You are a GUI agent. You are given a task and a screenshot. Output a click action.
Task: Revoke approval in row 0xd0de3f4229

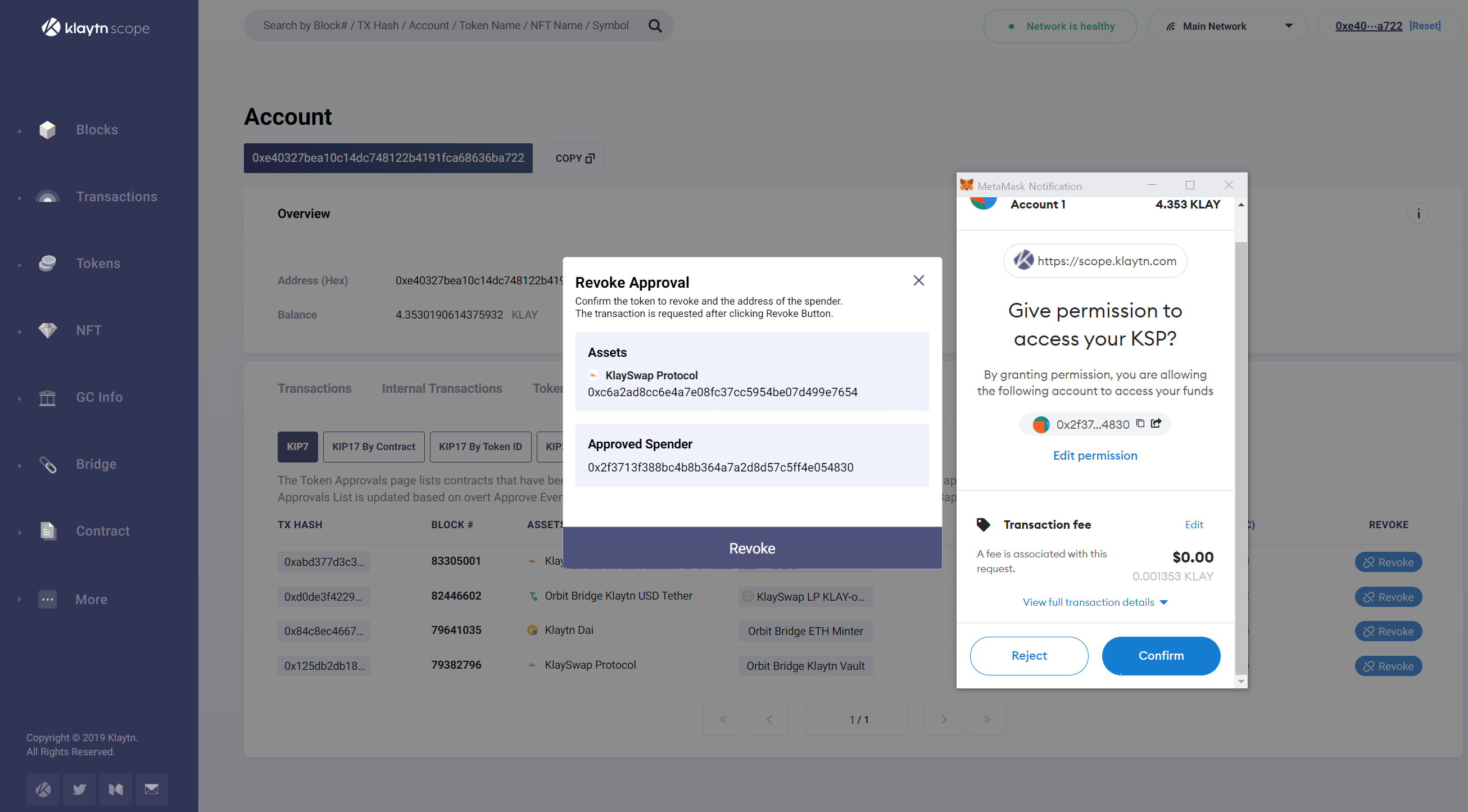[x=1388, y=597]
